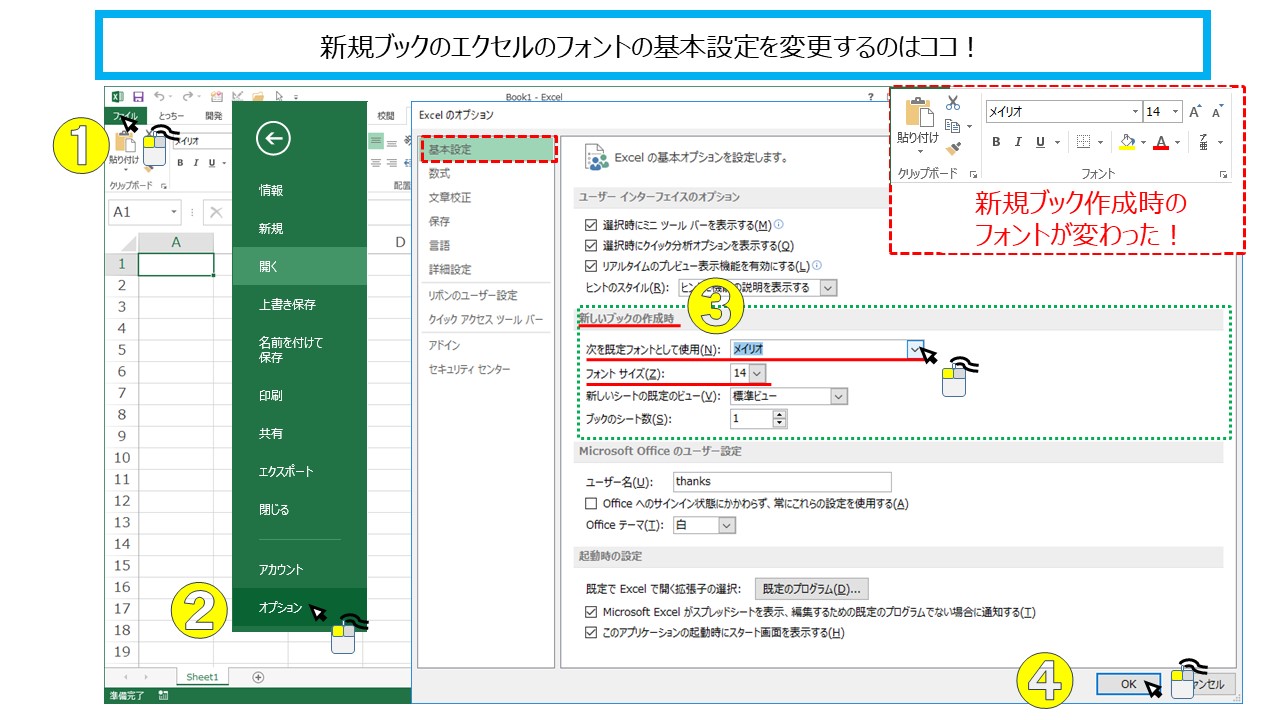The image size is (1280, 720).
Task: Click the OK button in Excel options
Action: click(x=1128, y=684)
